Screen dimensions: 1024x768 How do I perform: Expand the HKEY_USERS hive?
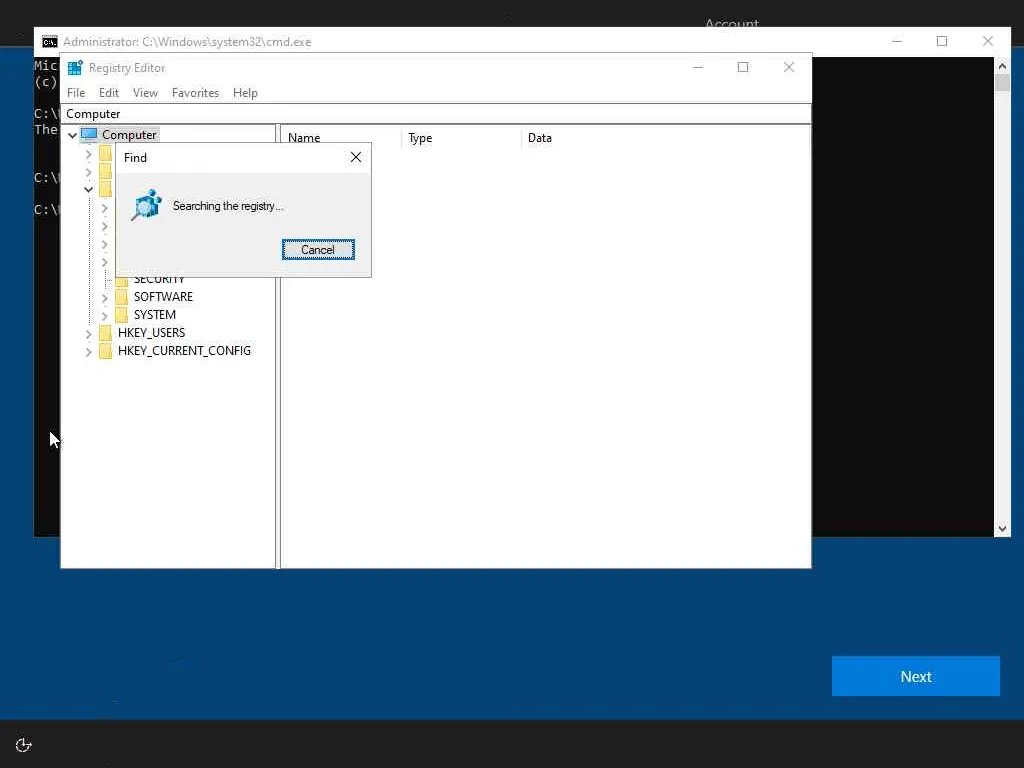pyautogui.click(x=88, y=334)
